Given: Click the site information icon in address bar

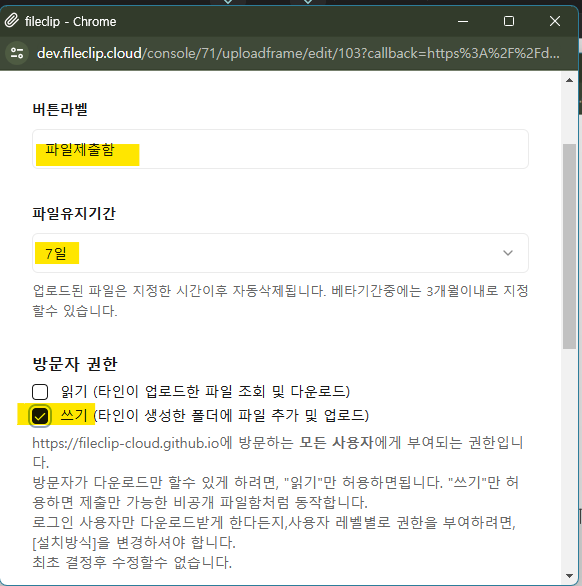Looking at the screenshot, I should (17, 53).
